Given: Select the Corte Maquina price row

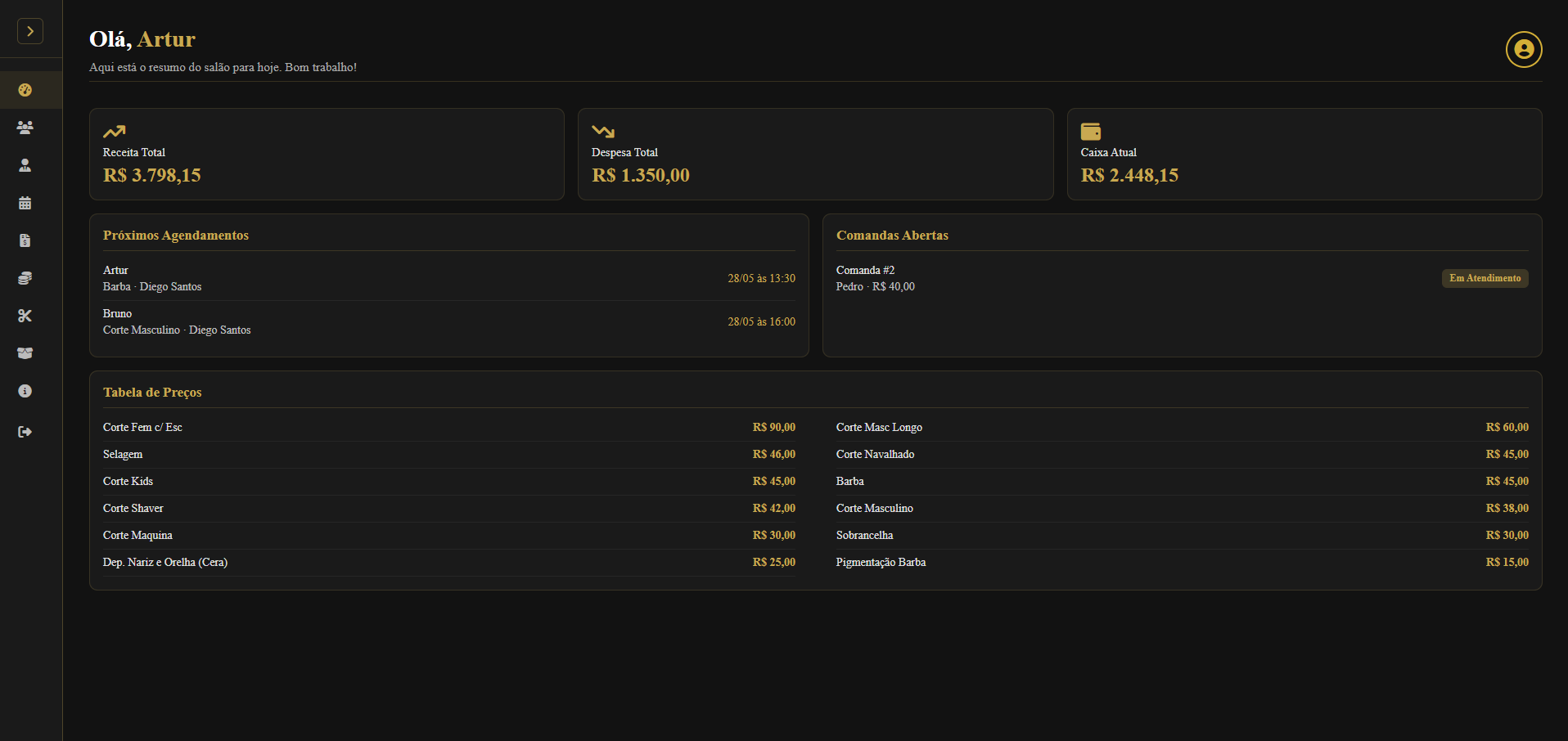Looking at the screenshot, I should 449,535.
